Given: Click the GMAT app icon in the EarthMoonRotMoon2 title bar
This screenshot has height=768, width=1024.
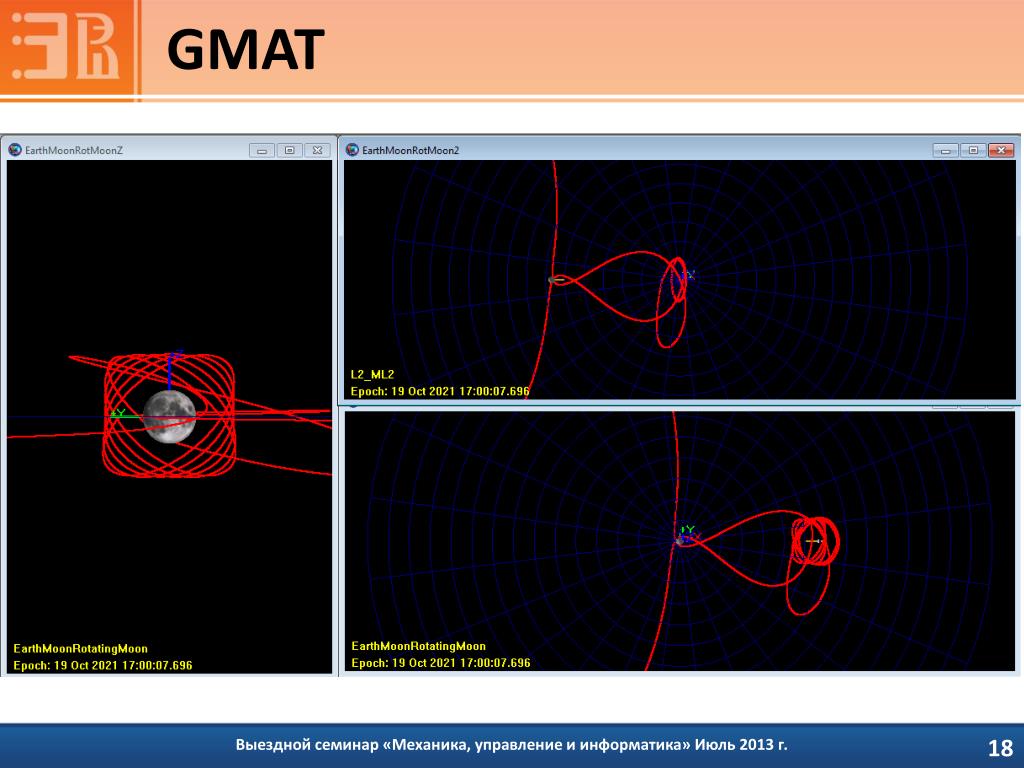Looking at the screenshot, I should coord(353,150).
